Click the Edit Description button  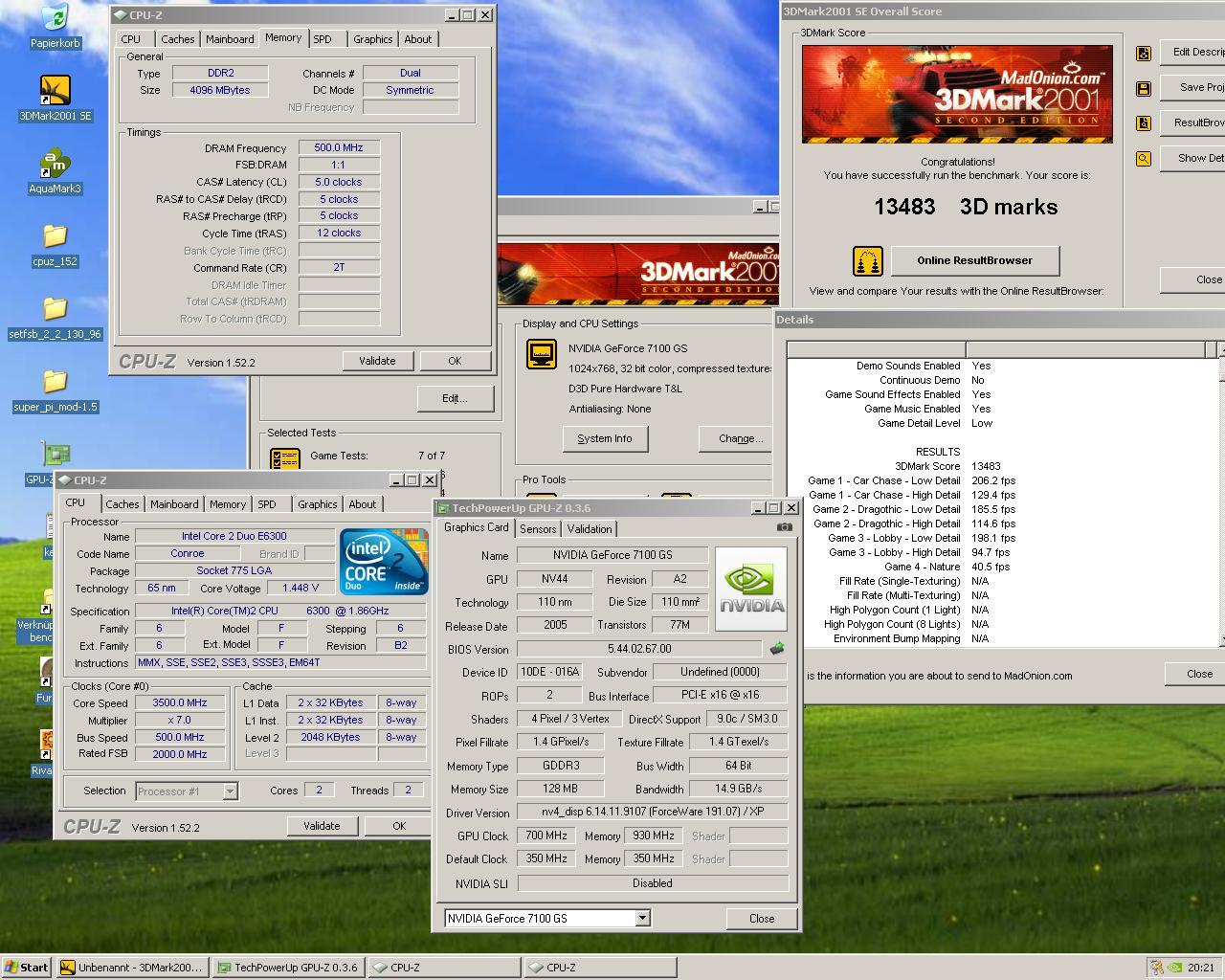point(1193,52)
